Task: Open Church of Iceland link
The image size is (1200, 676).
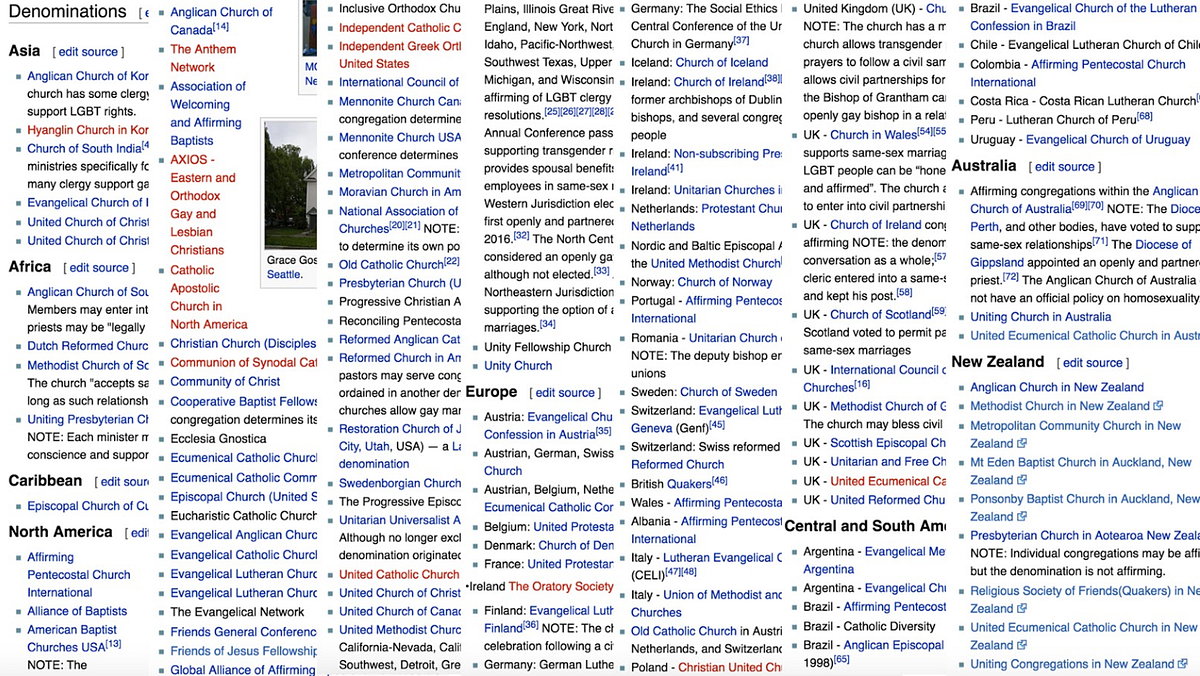Action: tap(722, 62)
